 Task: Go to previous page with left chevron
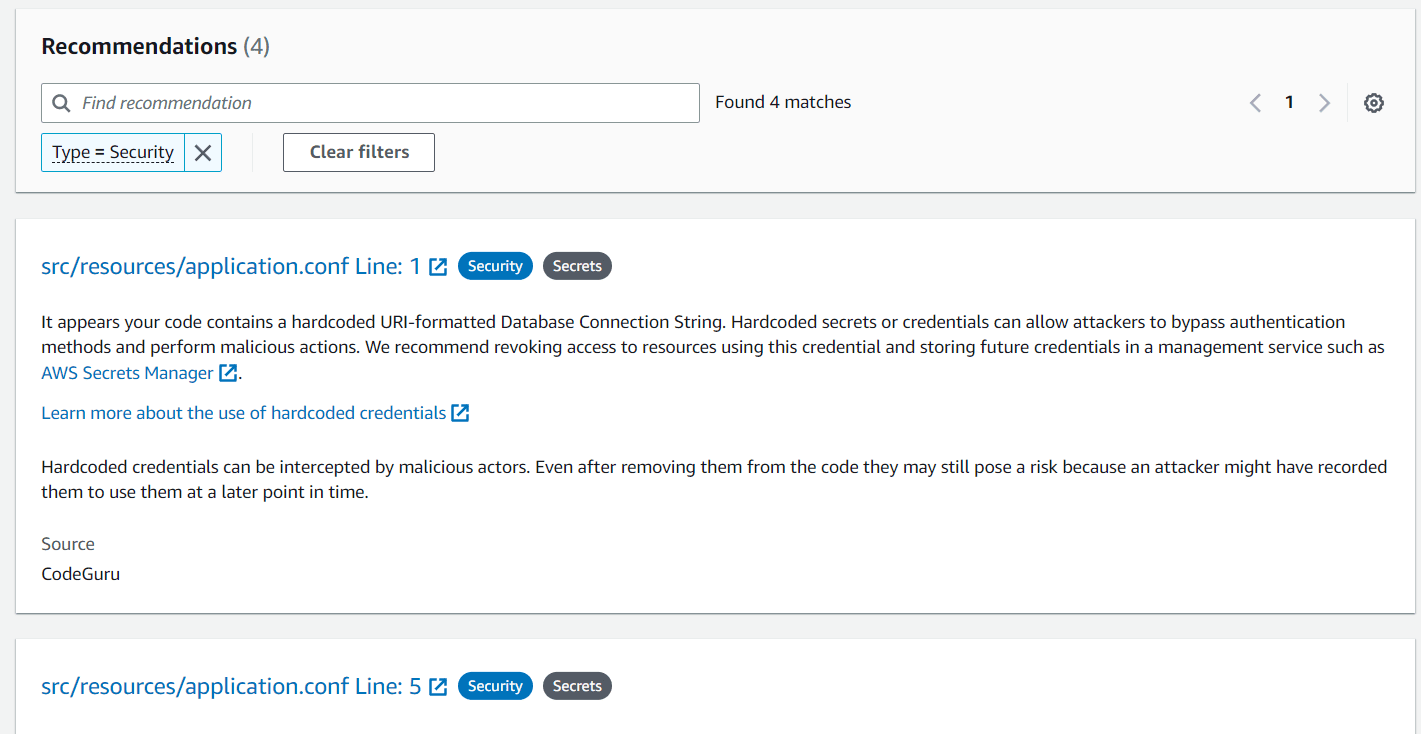(x=1255, y=102)
